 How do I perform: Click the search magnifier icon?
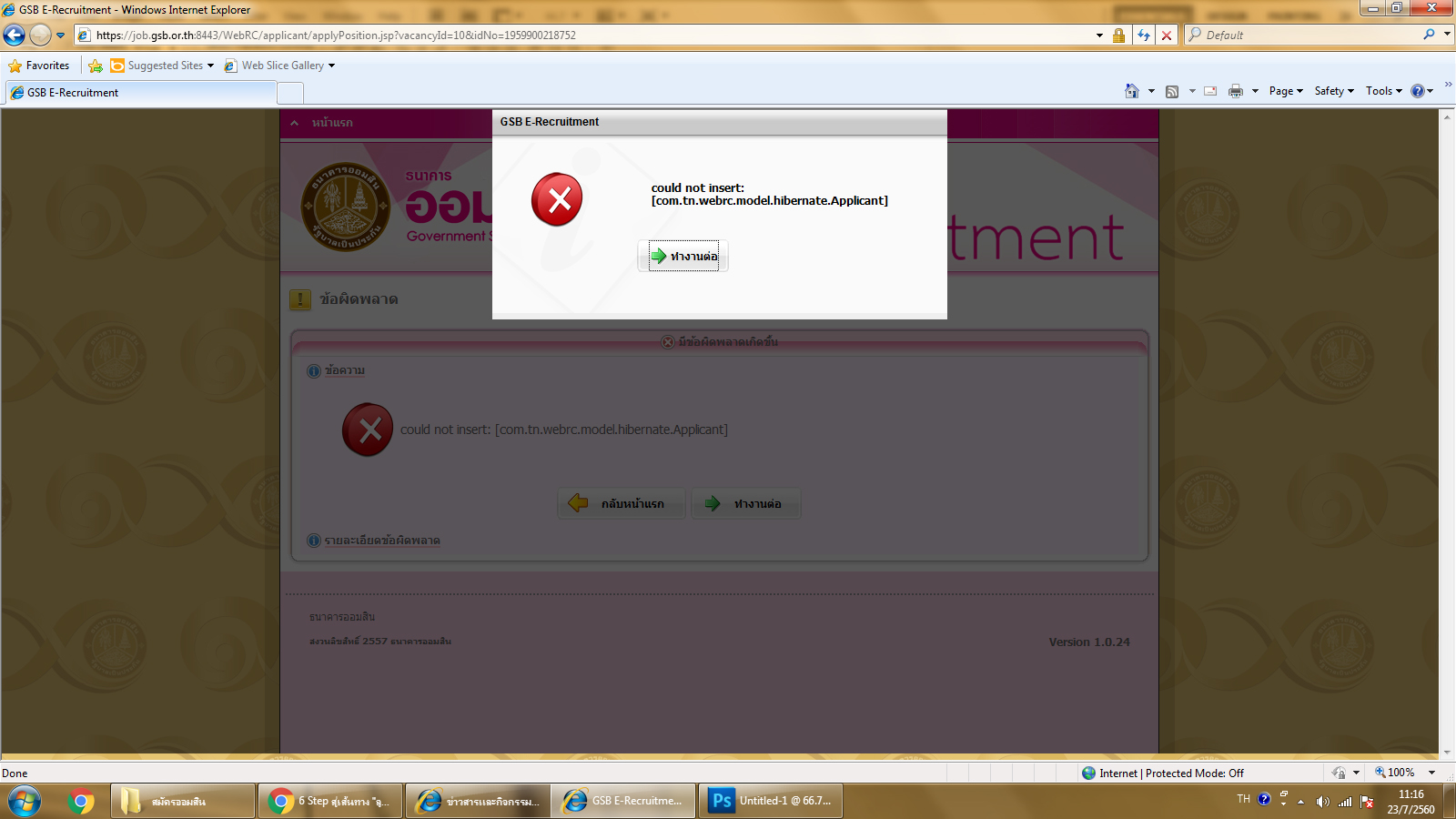pyautogui.click(x=1429, y=35)
